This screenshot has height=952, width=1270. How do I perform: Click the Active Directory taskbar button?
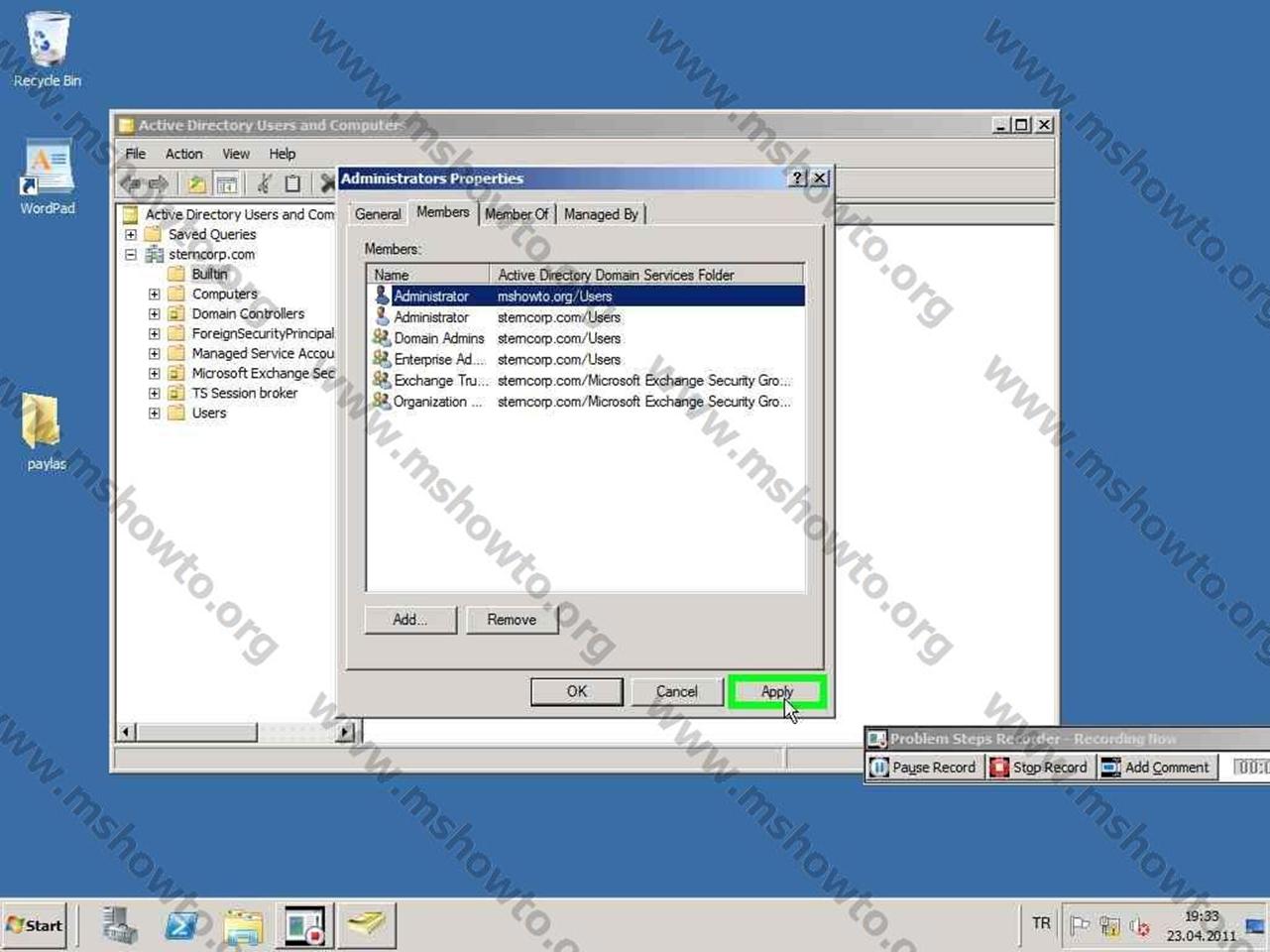point(366,926)
